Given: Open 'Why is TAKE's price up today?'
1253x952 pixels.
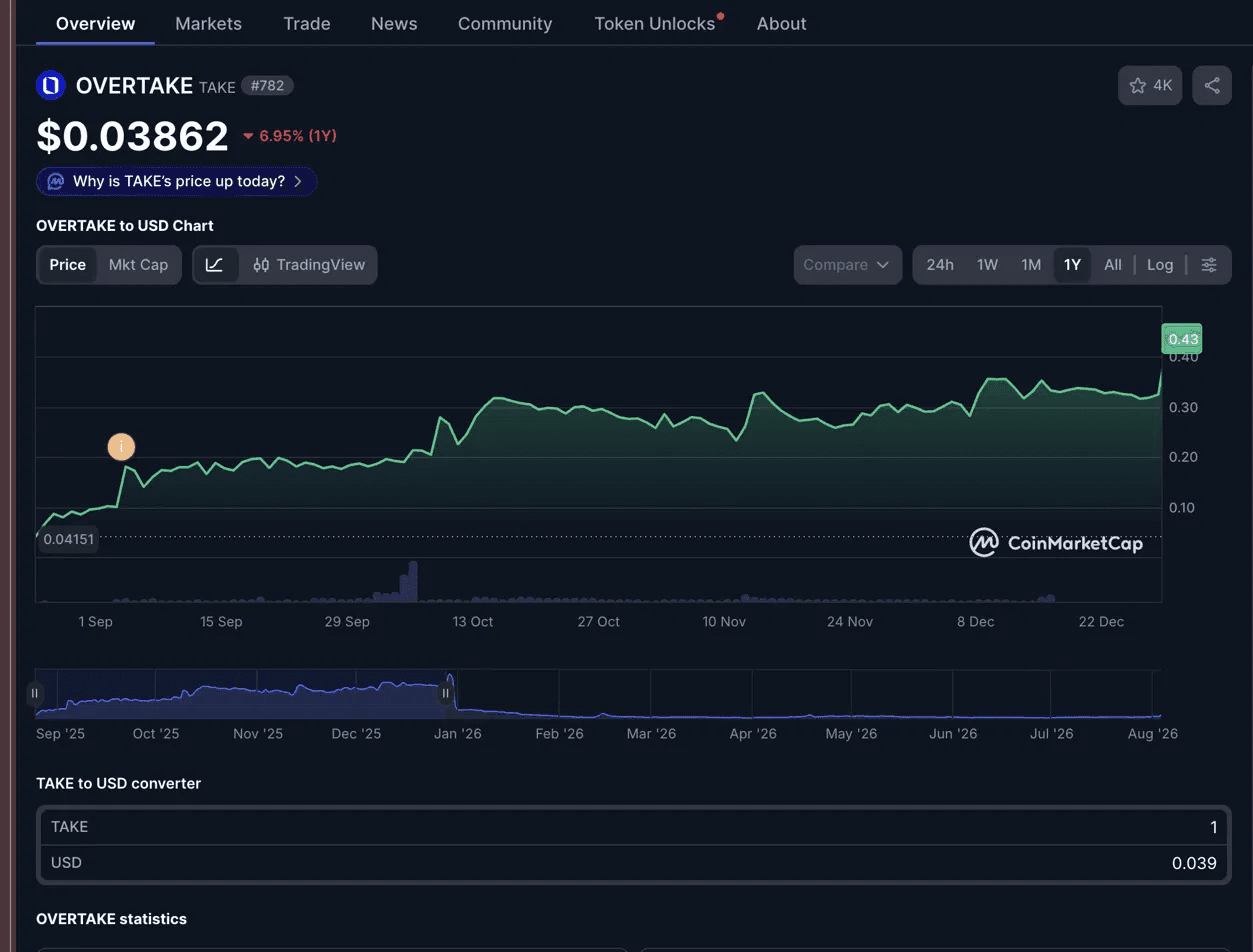Looking at the screenshot, I should (177, 181).
